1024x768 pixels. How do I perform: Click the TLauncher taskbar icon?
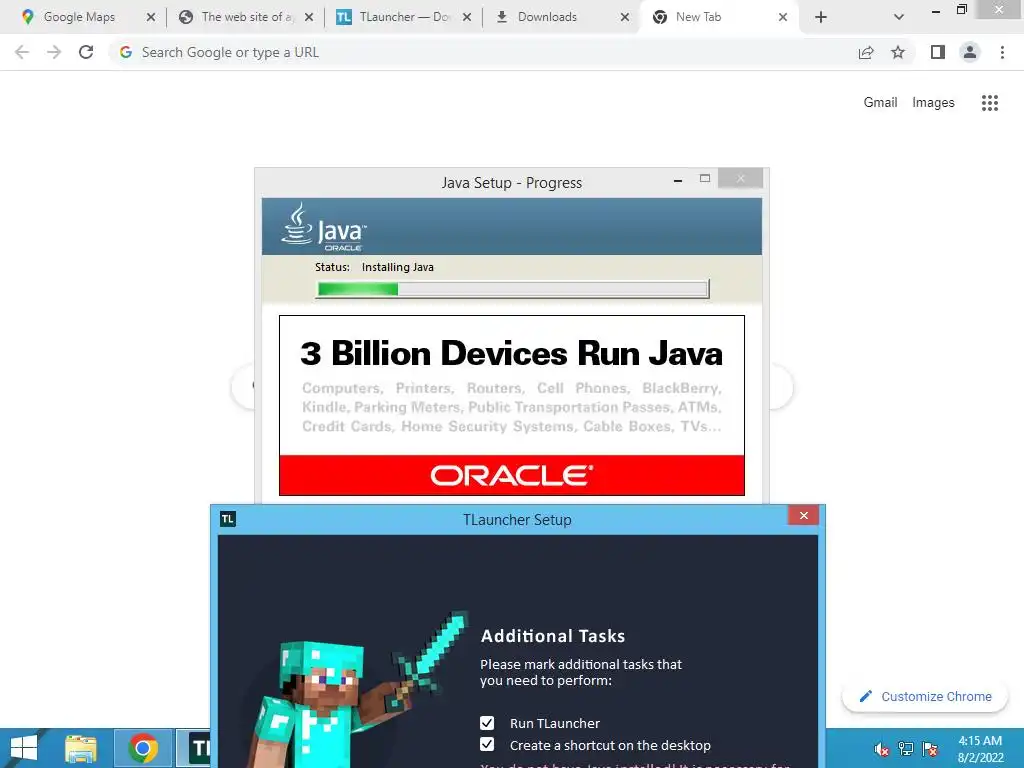point(194,748)
